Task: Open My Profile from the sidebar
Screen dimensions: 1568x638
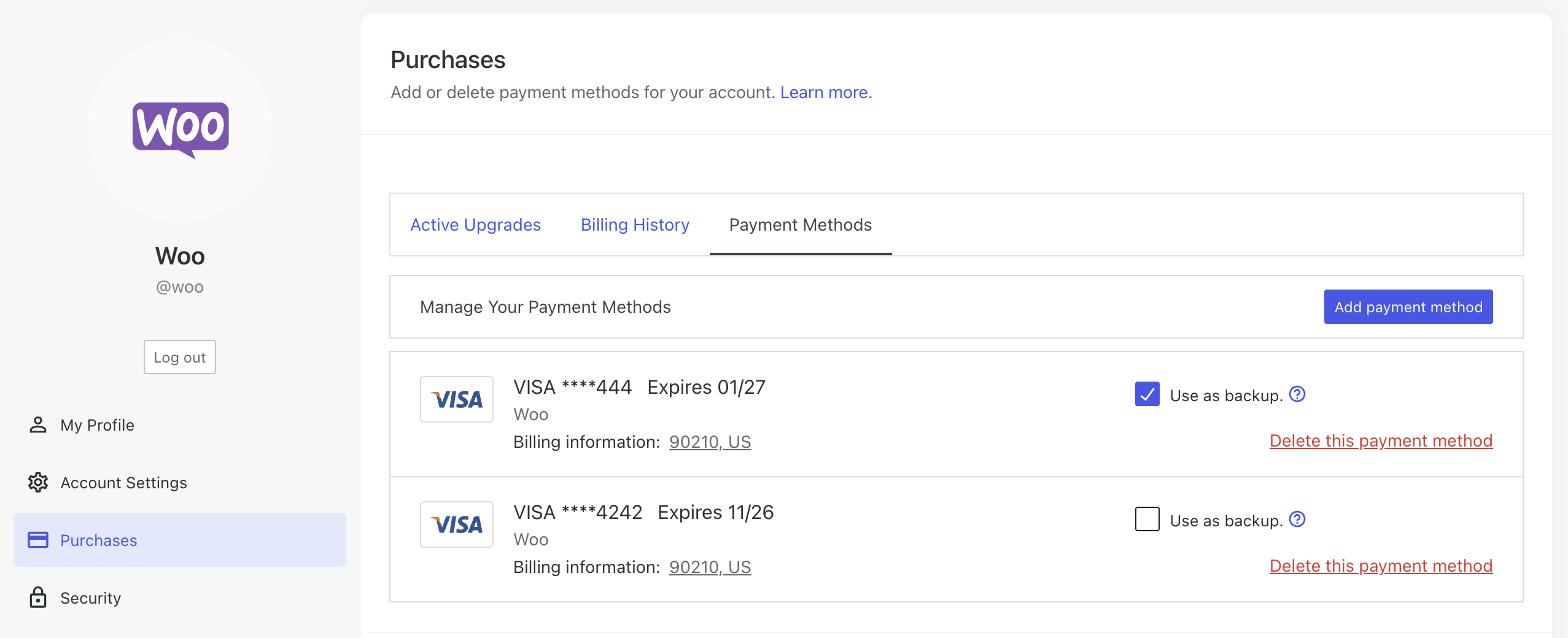Action: [97, 425]
